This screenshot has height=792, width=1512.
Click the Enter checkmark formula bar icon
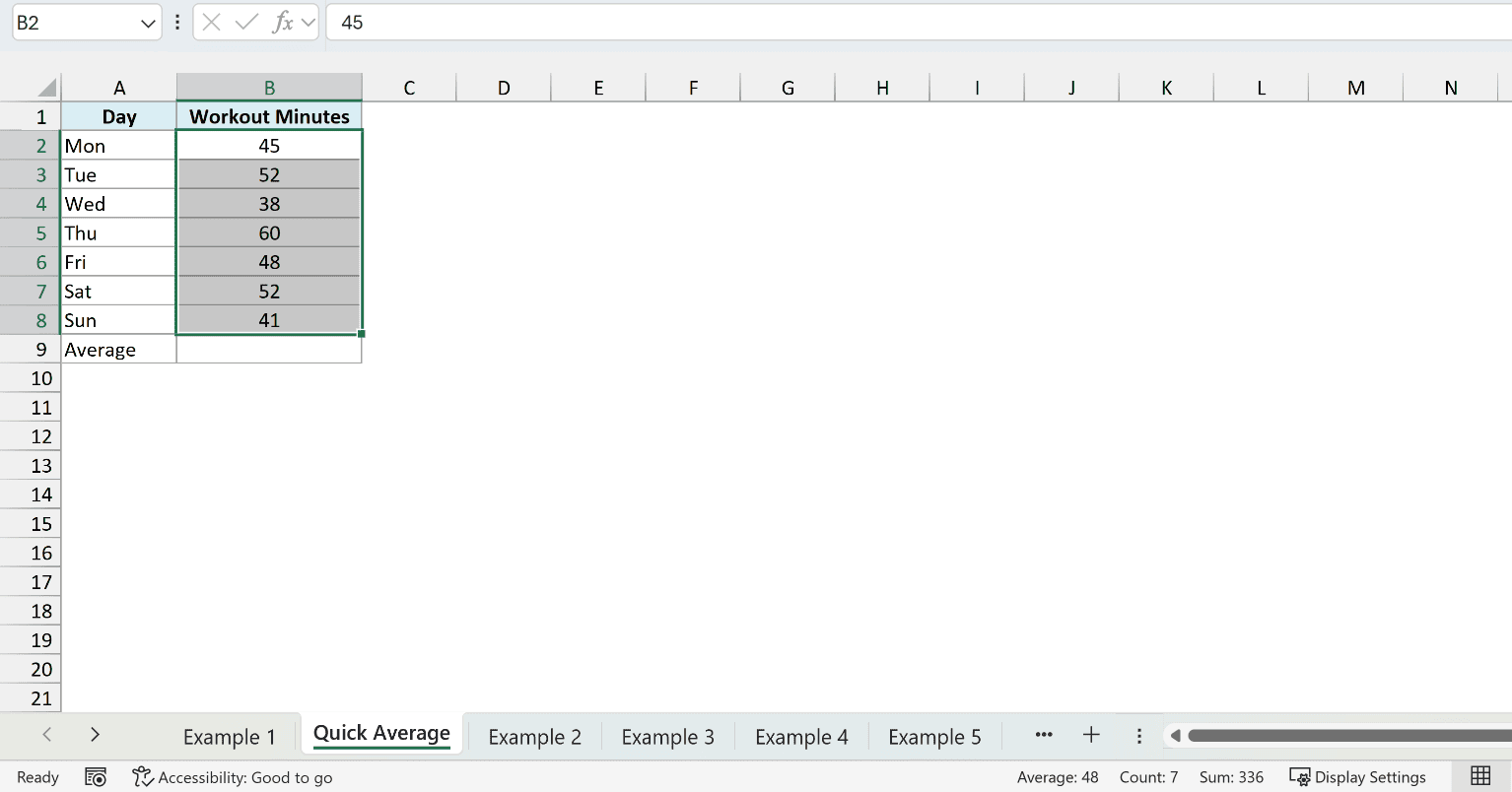(246, 23)
